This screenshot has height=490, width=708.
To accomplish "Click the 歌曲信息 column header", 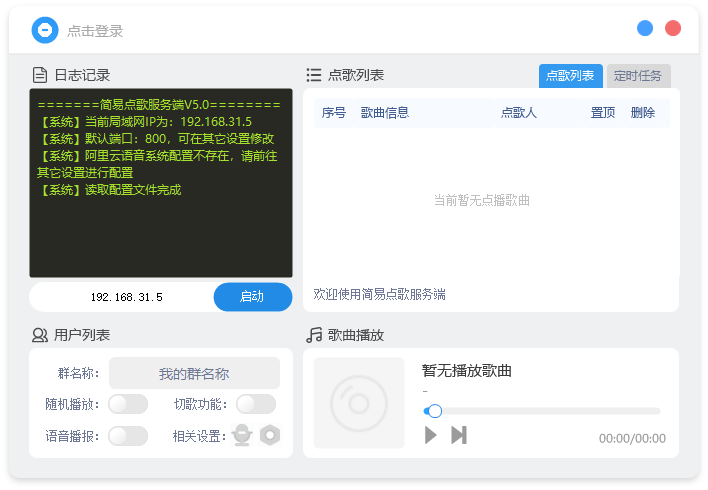I will click(385, 112).
